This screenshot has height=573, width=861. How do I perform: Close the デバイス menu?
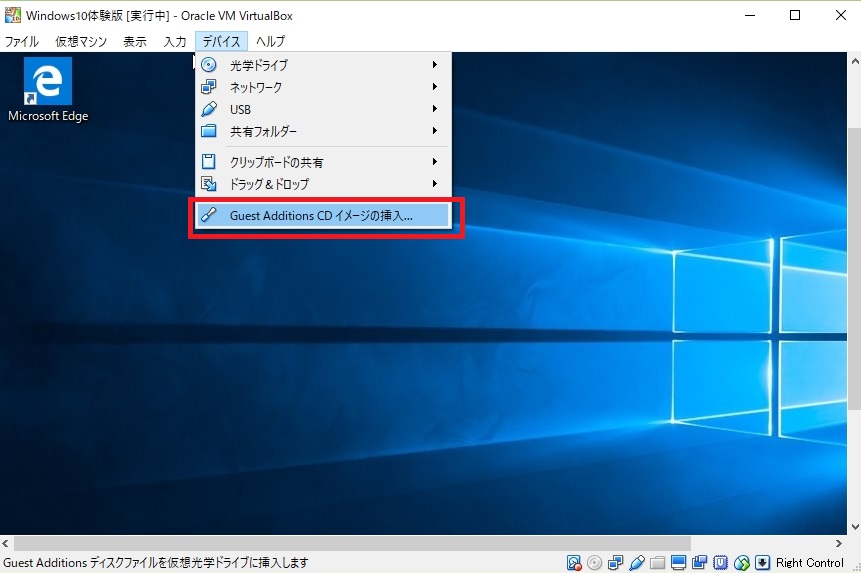click(221, 41)
